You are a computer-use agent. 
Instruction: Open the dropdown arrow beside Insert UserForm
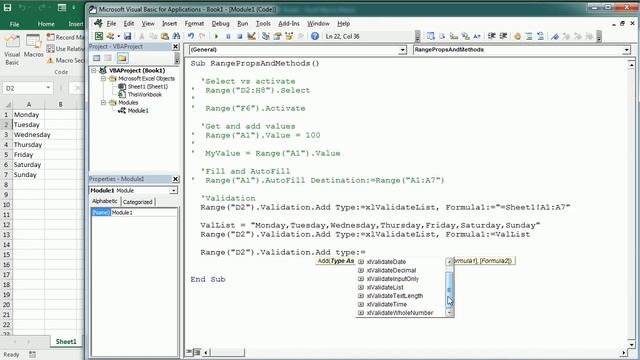(118, 36)
